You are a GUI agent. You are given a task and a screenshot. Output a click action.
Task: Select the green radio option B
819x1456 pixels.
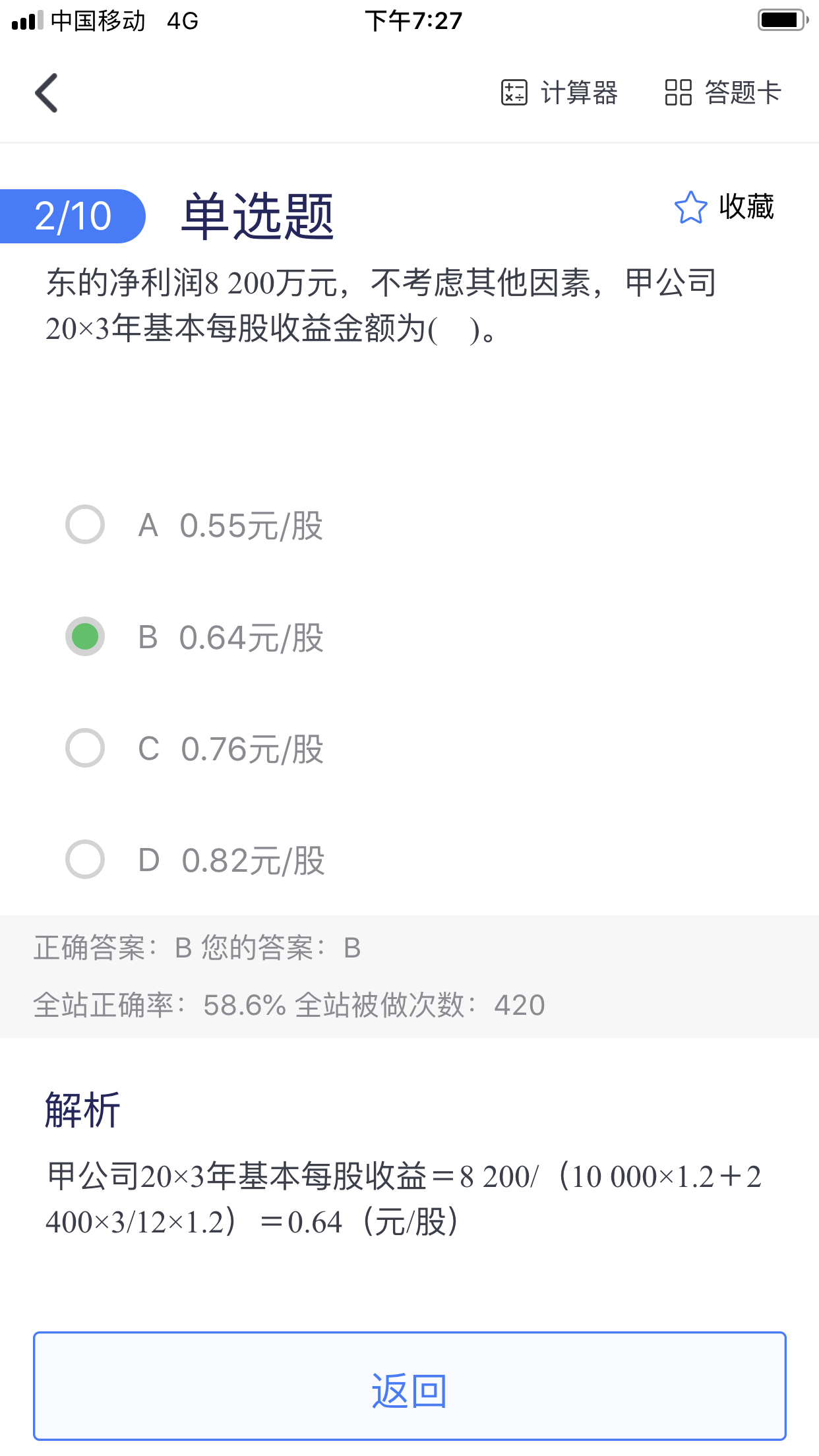point(85,636)
